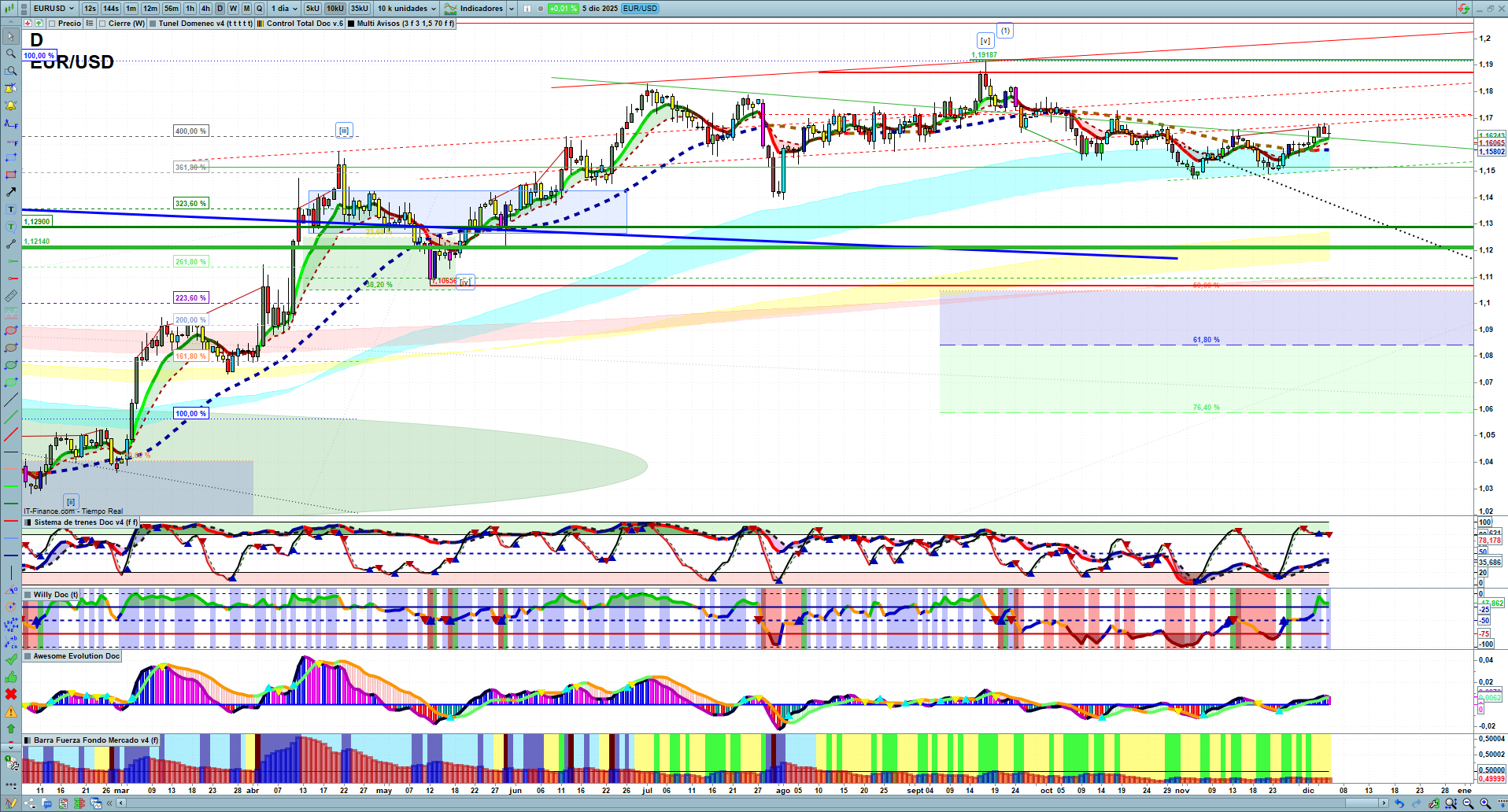Image resolution: width=1508 pixels, height=812 pixels.
Task: Click the EUR/USD blue badge in header
Action: (x=640, y=9)
